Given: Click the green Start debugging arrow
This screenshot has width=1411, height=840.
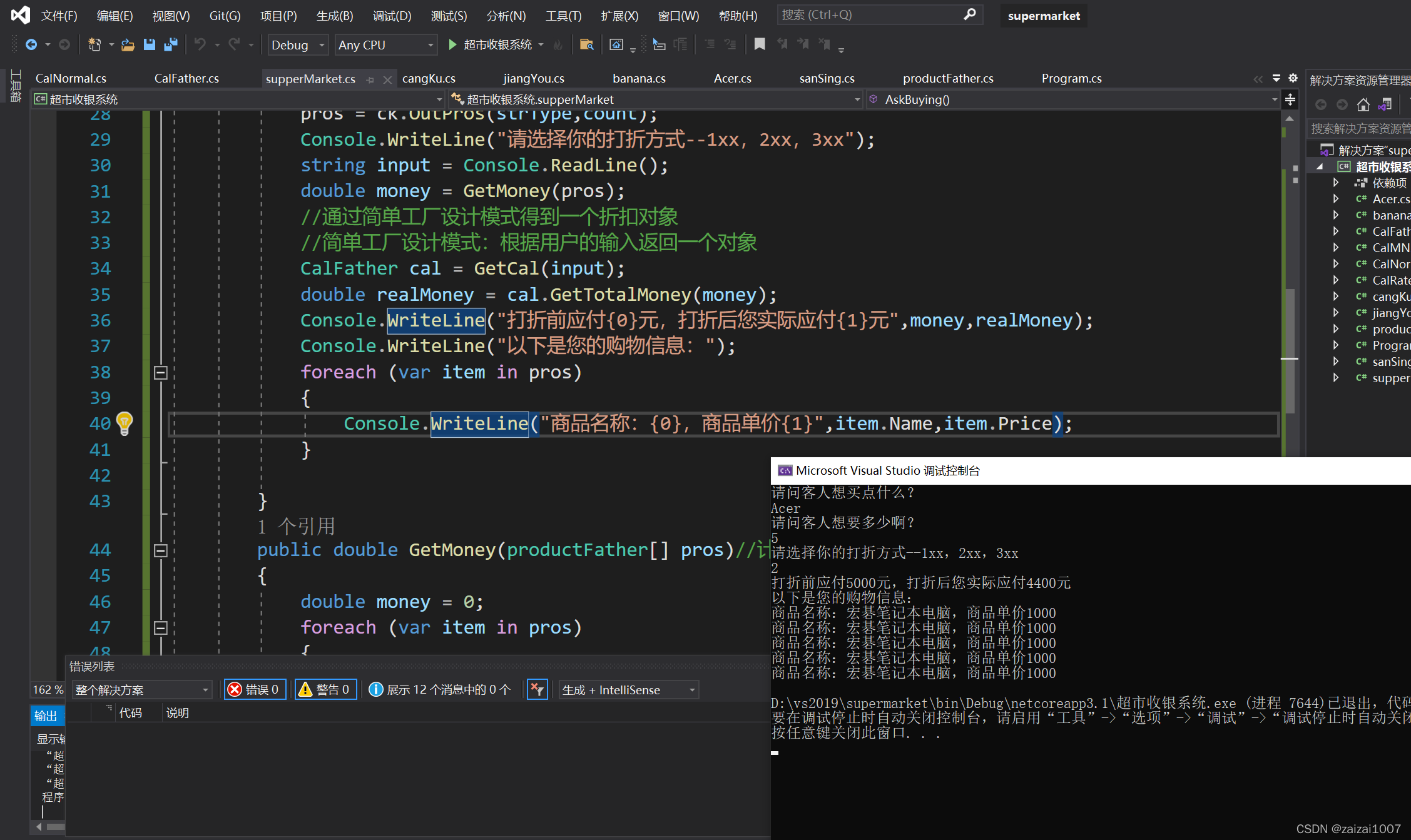Looking at the screenshot, I should coord(452,44).
